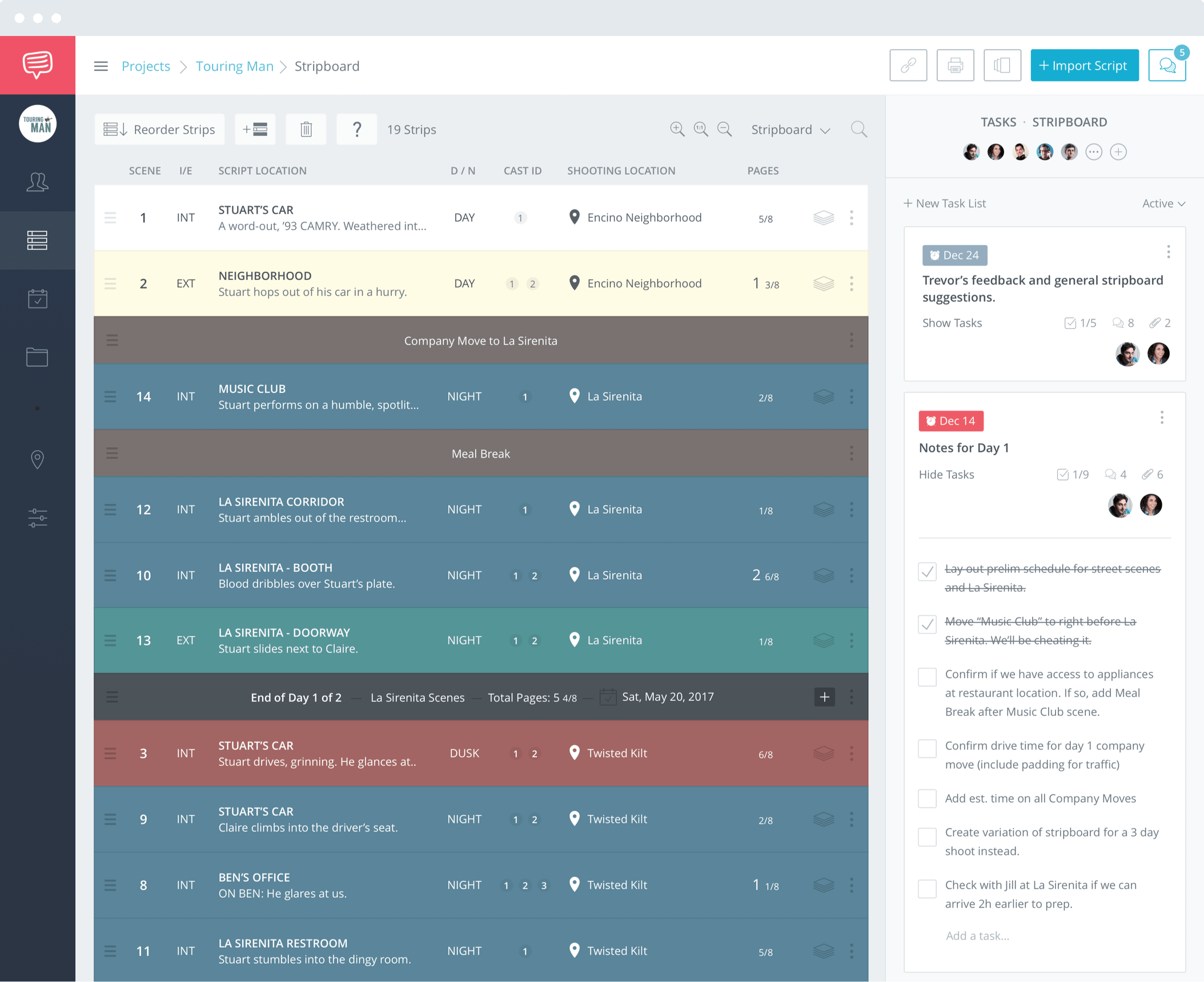Sort by SCENE column header
1204x982 pixels.
tap(145, 171)
